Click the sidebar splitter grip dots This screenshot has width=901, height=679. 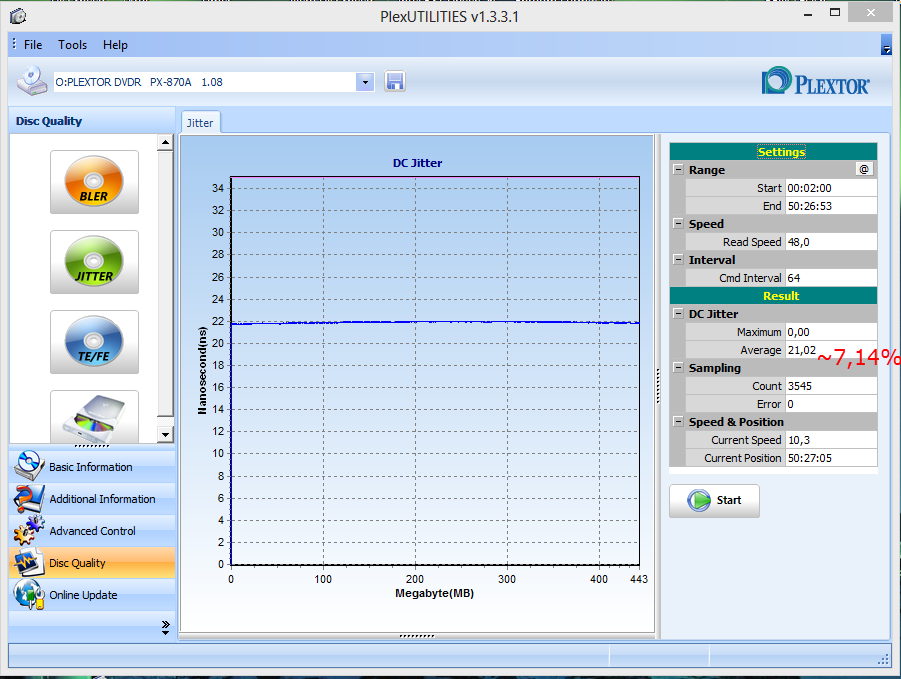pyautogui.click(x=92, y=446)
